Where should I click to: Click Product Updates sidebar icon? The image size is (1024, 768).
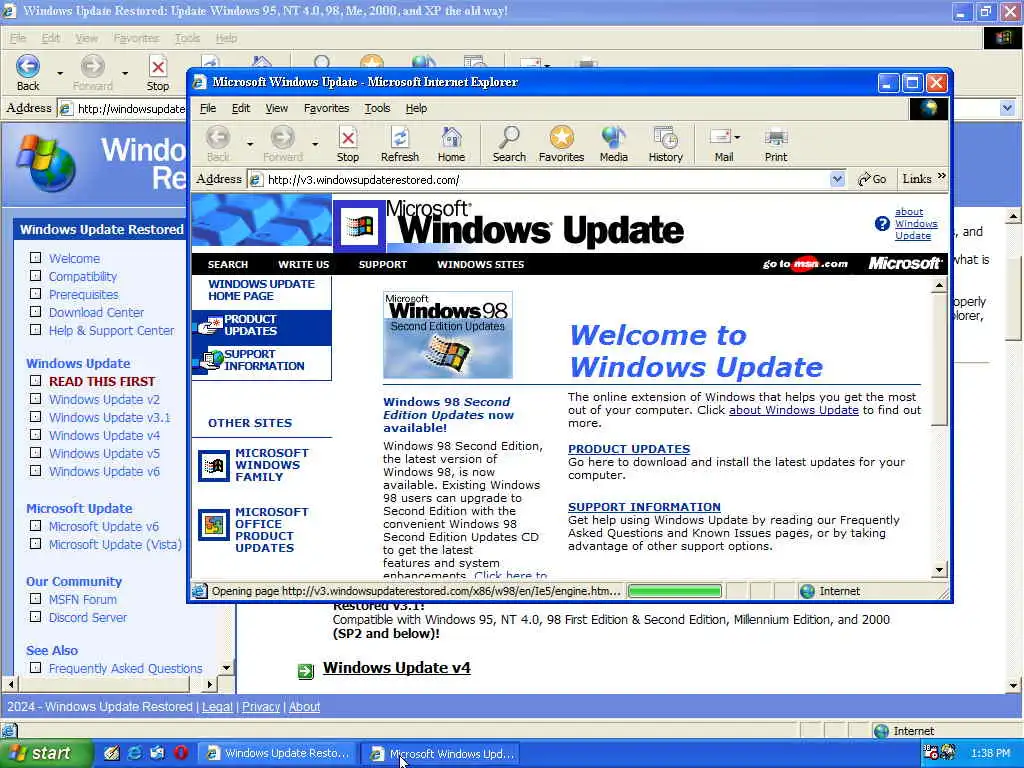tap(210, 325)
